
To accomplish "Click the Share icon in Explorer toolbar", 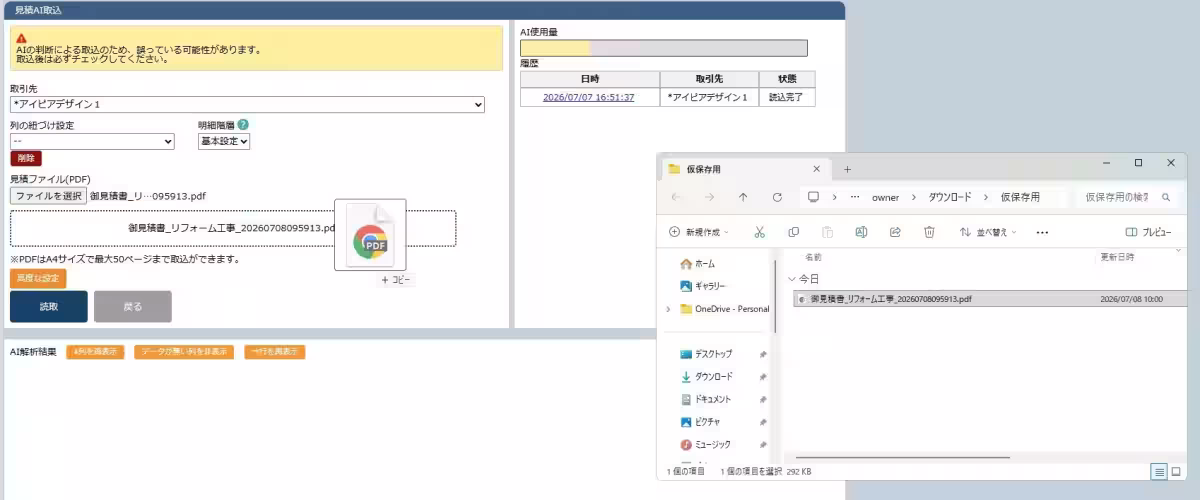I will [x=895, y=232].
